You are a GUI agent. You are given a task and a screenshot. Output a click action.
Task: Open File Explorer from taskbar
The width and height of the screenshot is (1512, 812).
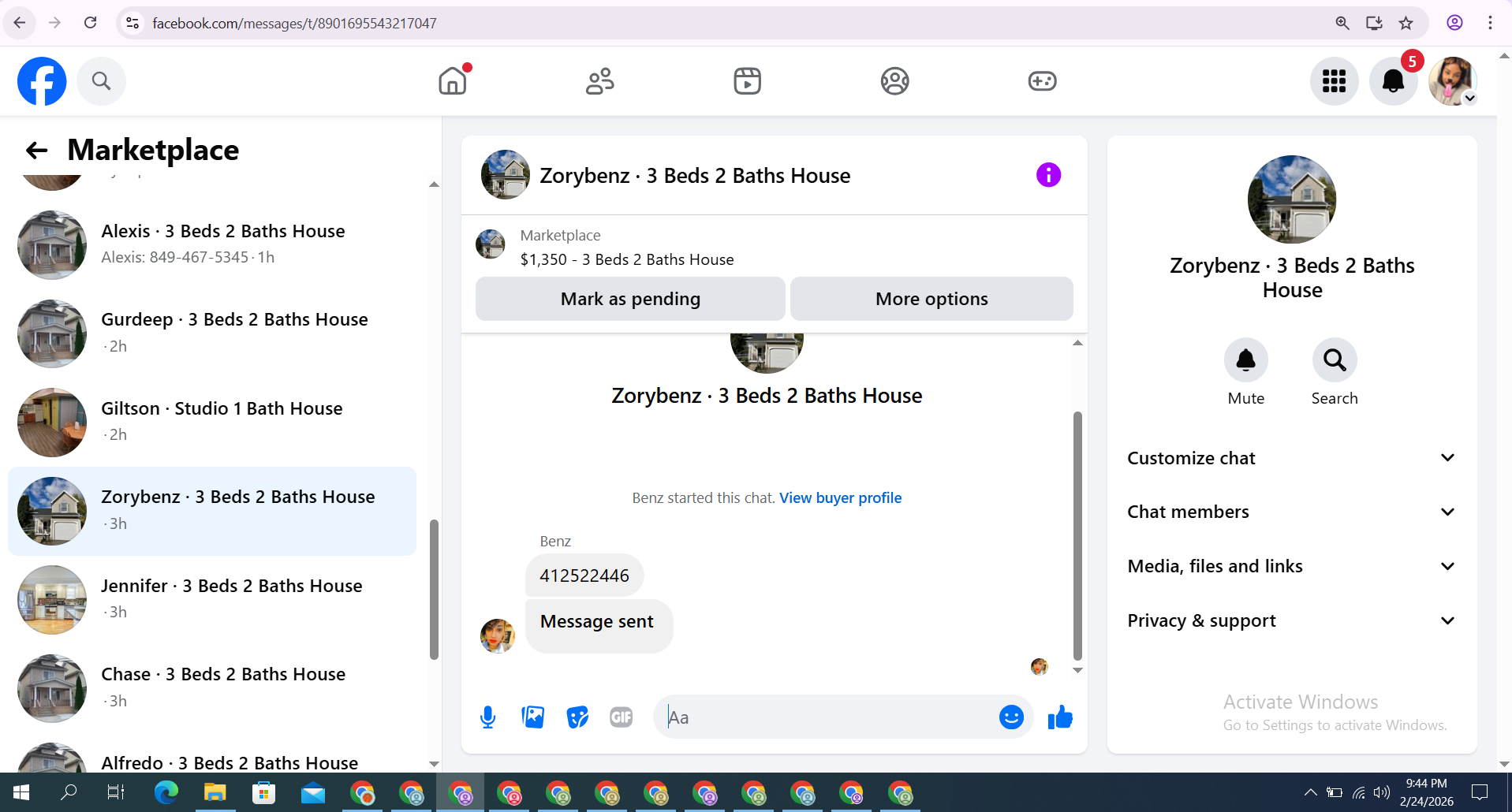click(x=215, y=792)
